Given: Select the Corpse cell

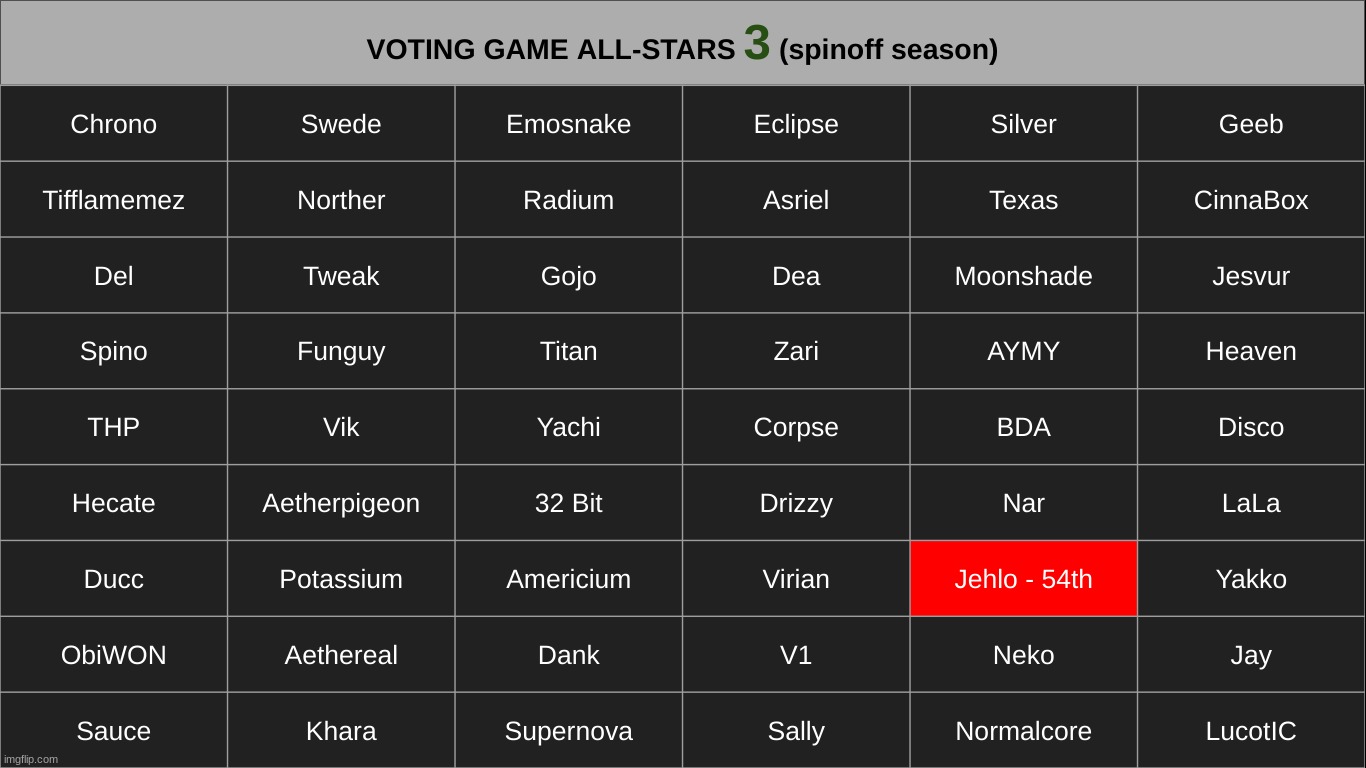Looking at the screenshot, I should coord(796,427).
